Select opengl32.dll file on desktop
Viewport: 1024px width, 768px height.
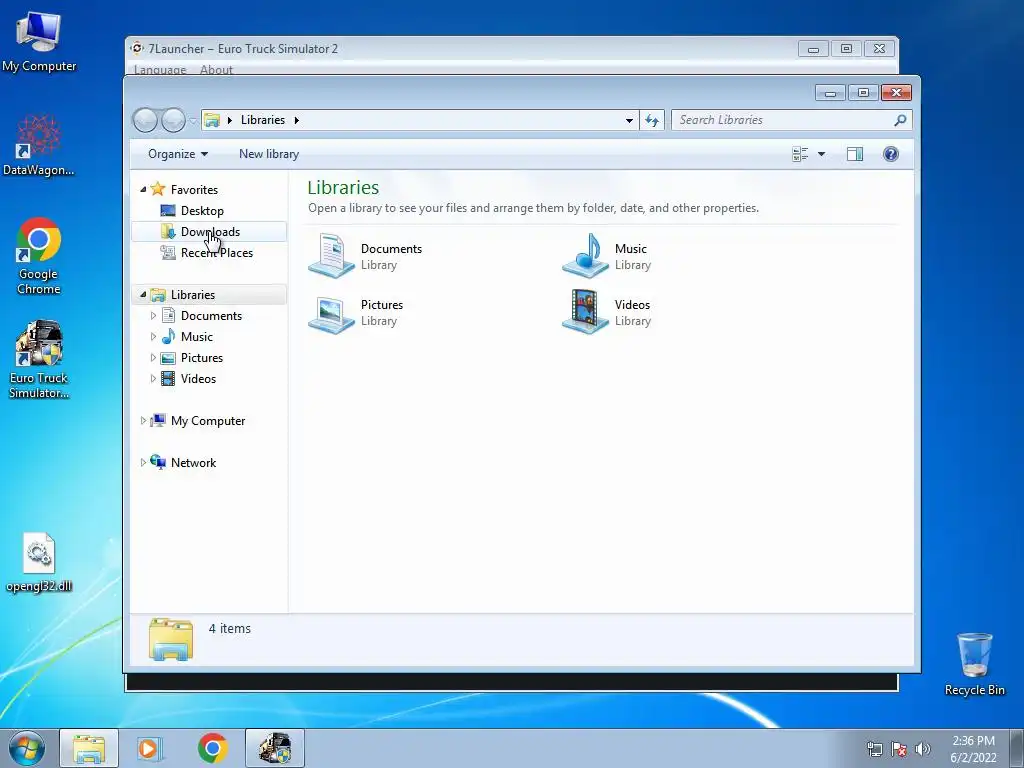tap(39, 563)
